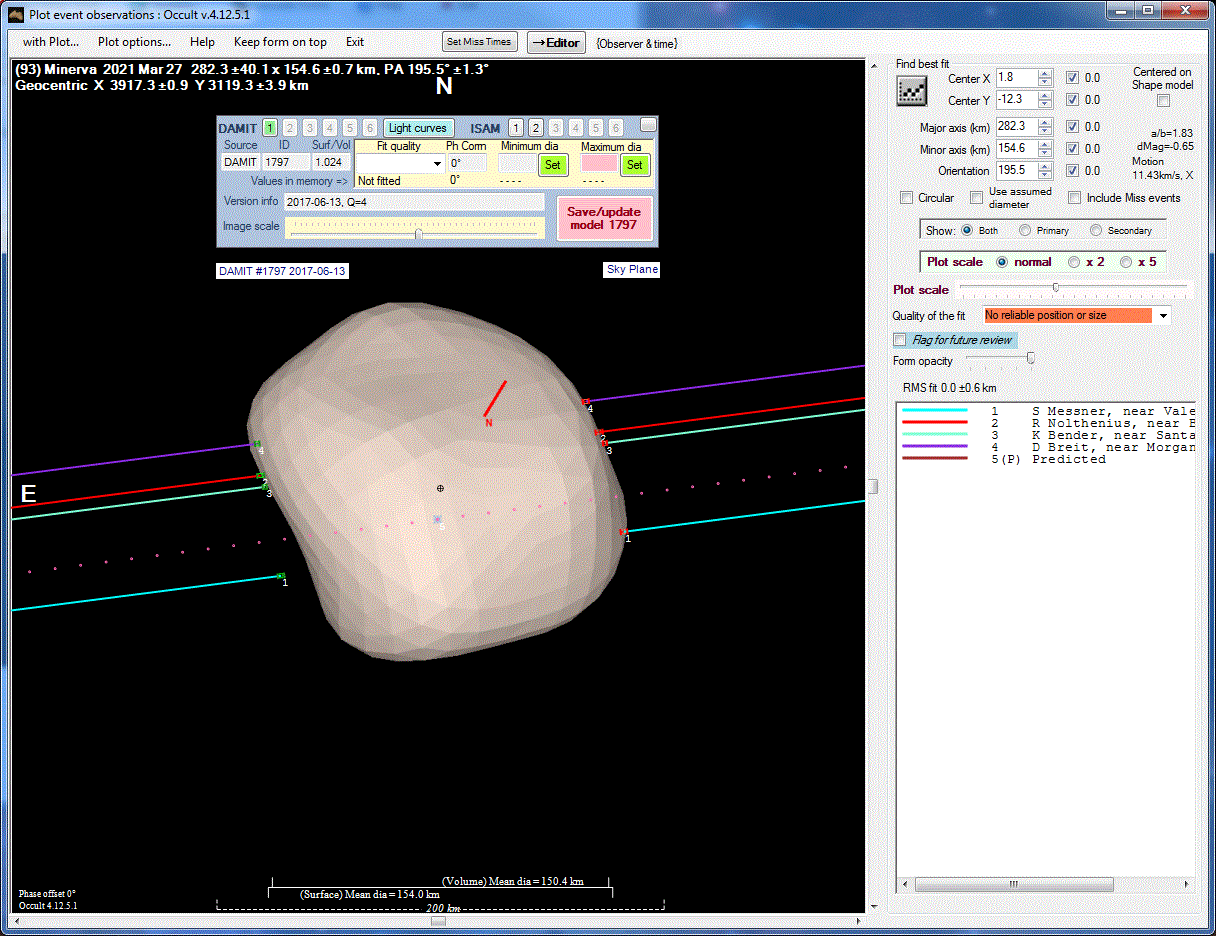Viewport: 1216px width, 936px height.
Task: Select DAMIT model number 1
Action: click(x=269, y=128)
